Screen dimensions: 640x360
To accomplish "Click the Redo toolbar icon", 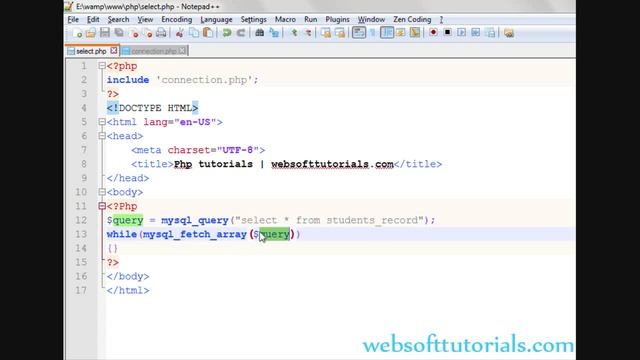I will (x=241, y=33).
